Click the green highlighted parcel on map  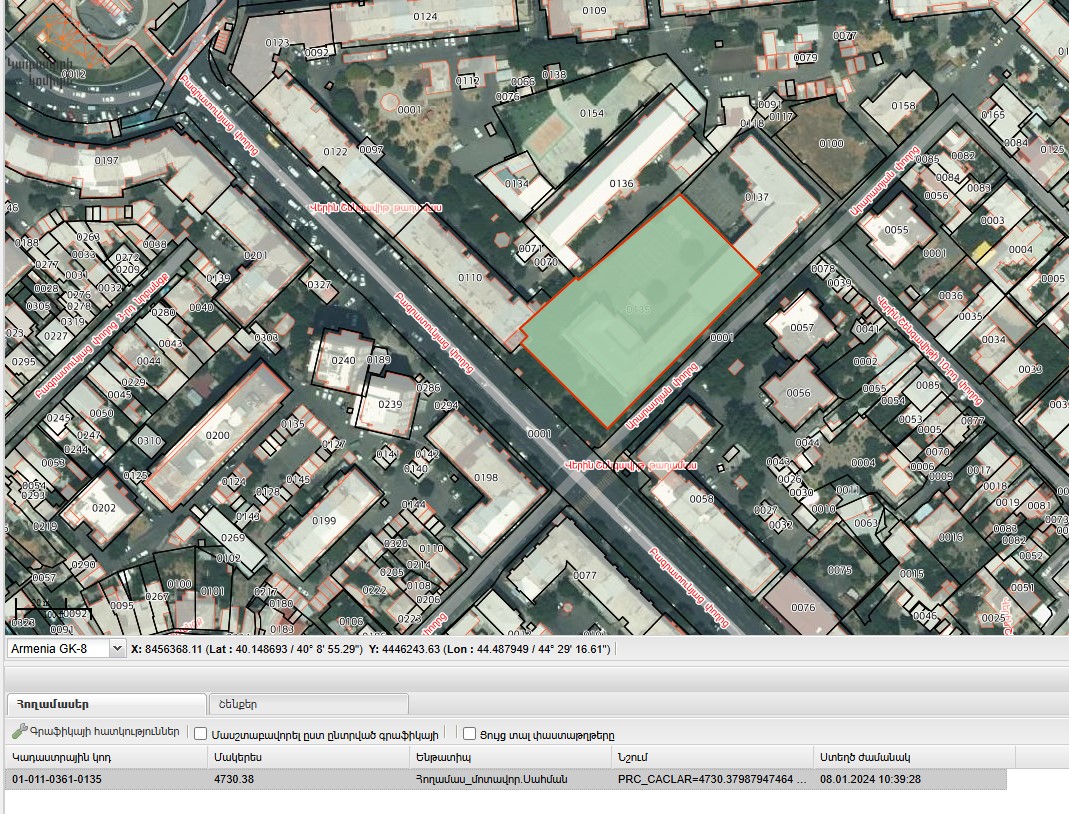click(x=639, y=310)
